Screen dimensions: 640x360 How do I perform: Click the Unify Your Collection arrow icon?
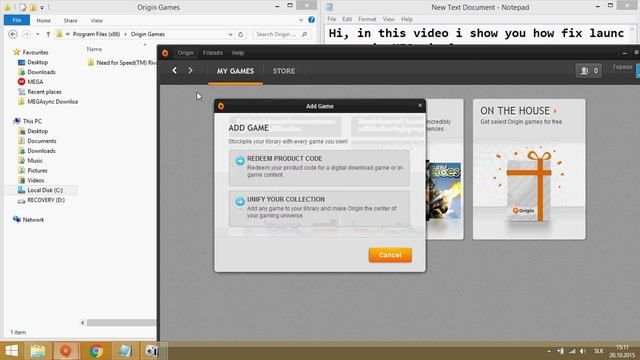coord(240,202)
